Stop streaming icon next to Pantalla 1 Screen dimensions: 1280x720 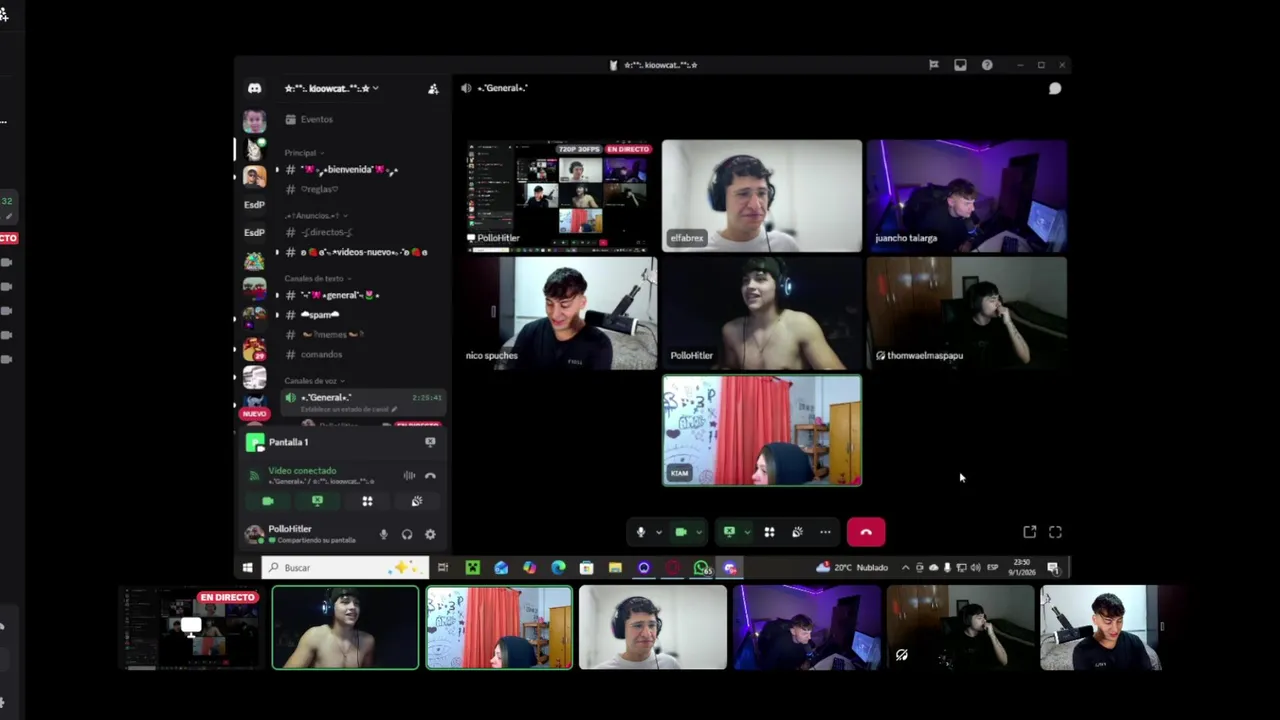[430, 442]
